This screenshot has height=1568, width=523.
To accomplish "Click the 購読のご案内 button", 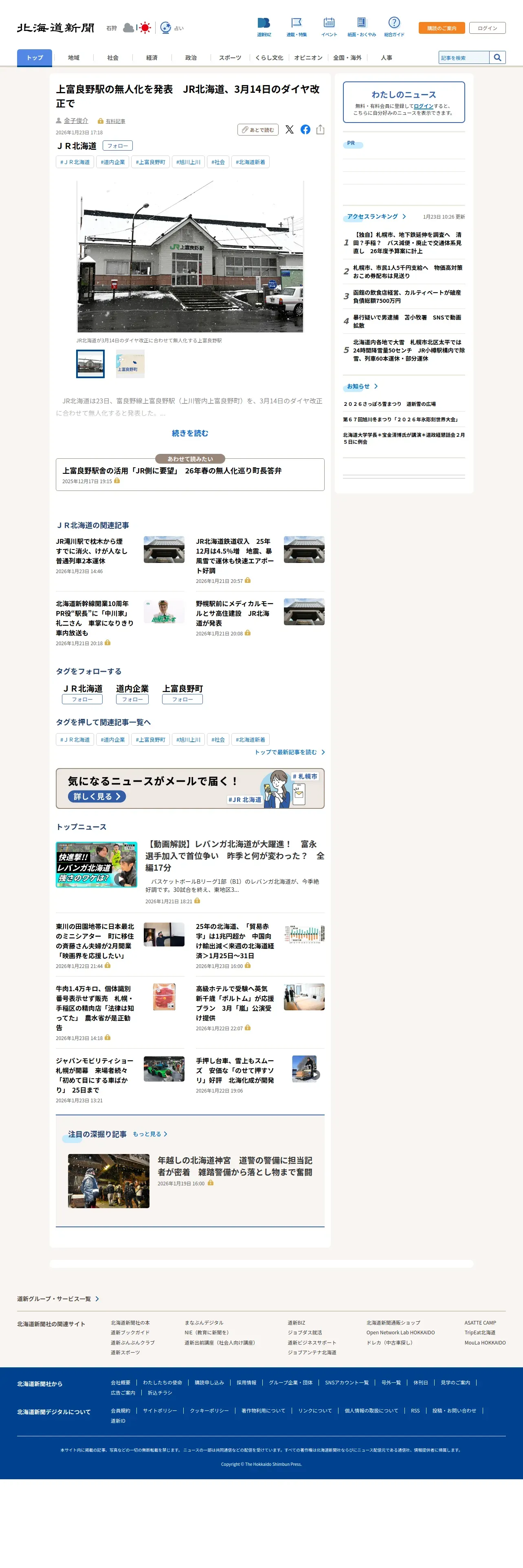I will pos(442,28).
